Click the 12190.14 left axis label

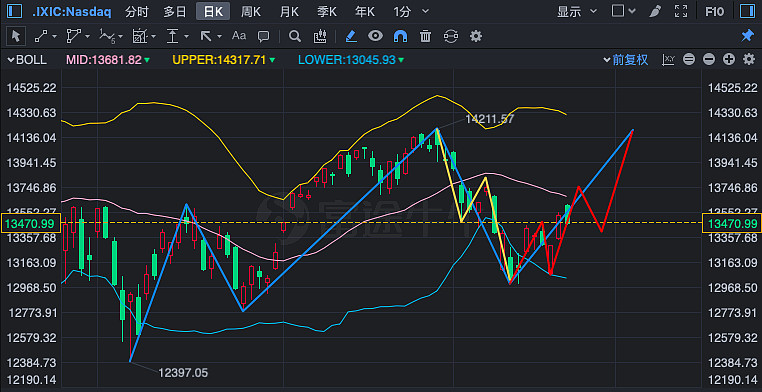(32, 379)
